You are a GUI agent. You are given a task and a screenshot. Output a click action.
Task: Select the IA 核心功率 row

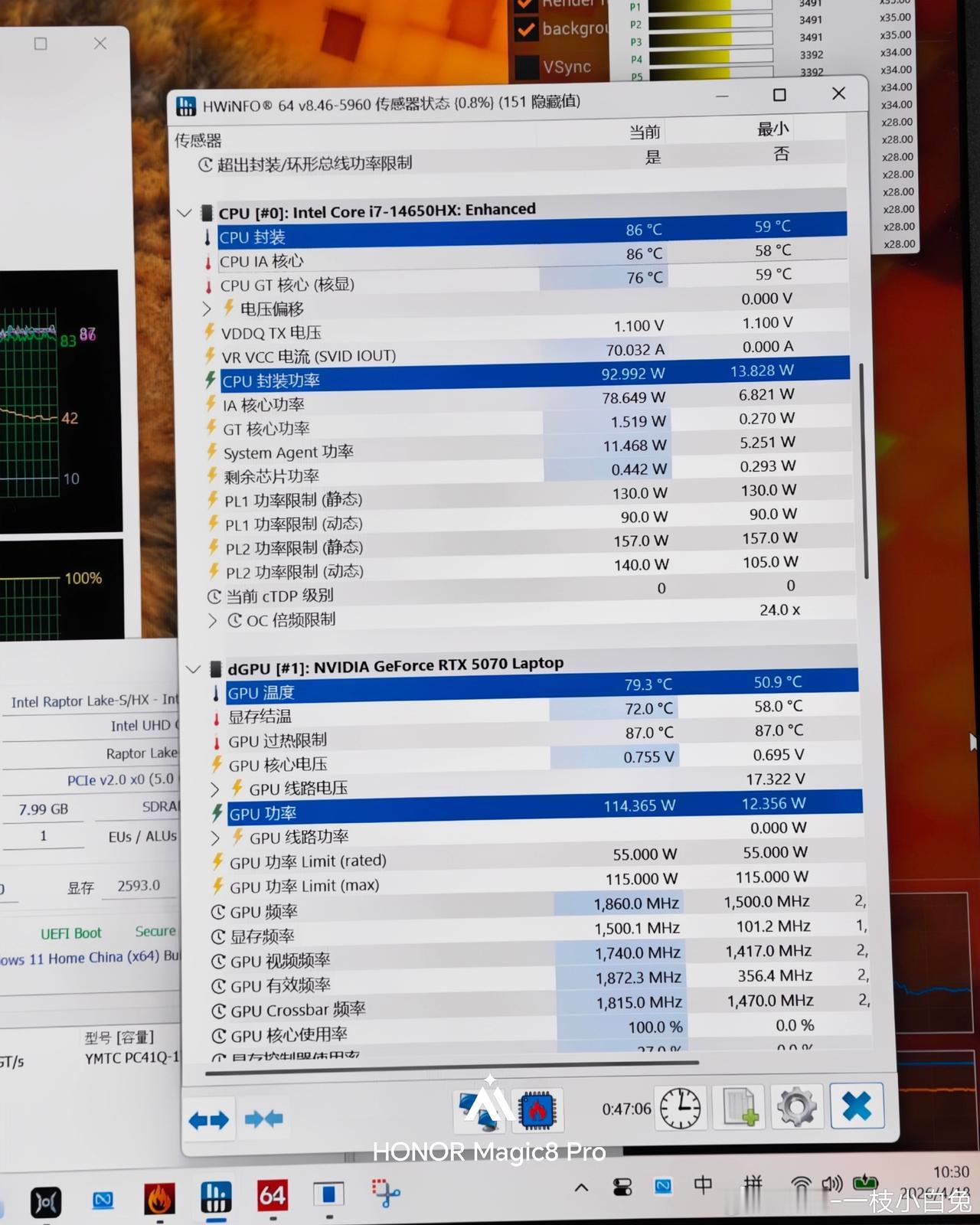pyautogui.click(x=527, y=400)
